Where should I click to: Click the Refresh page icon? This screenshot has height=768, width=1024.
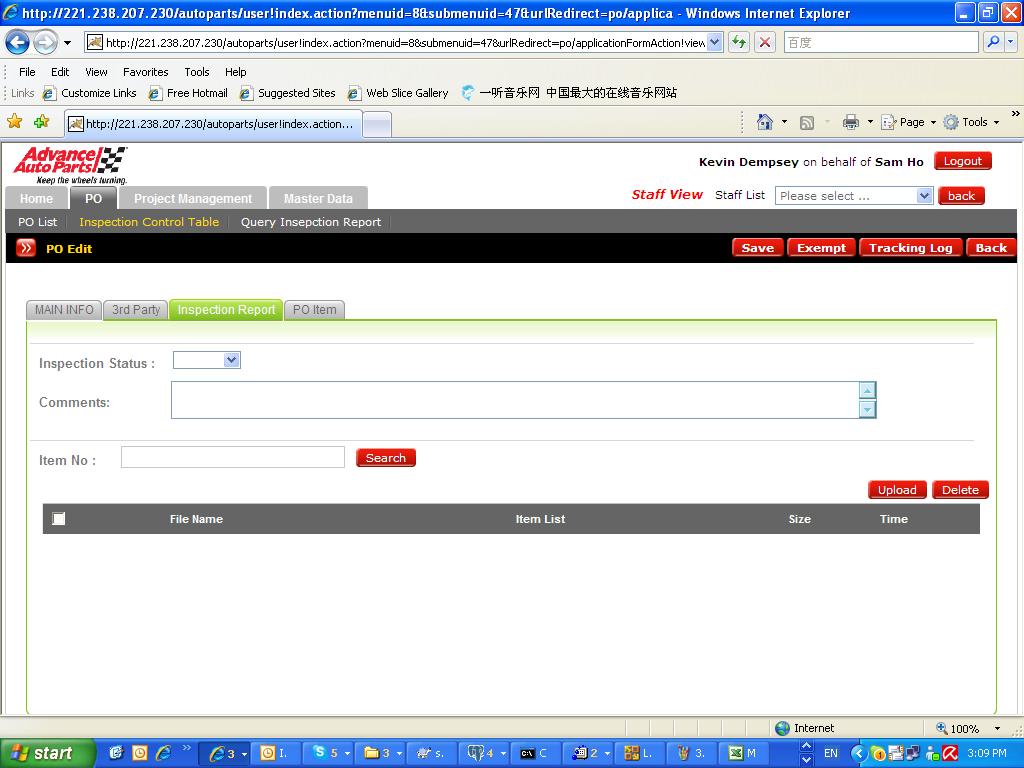[739, 43]
